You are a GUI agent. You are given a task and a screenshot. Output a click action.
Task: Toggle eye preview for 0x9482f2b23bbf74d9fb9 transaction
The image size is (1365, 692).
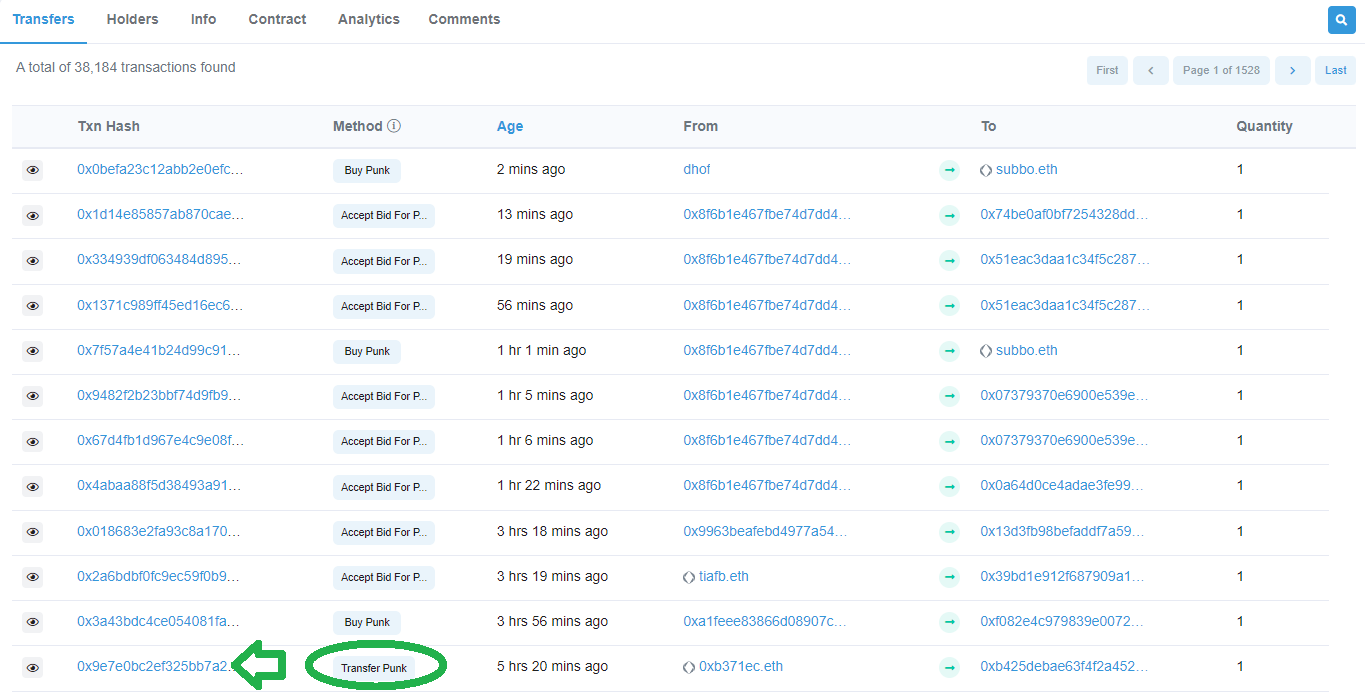[33, 396]
